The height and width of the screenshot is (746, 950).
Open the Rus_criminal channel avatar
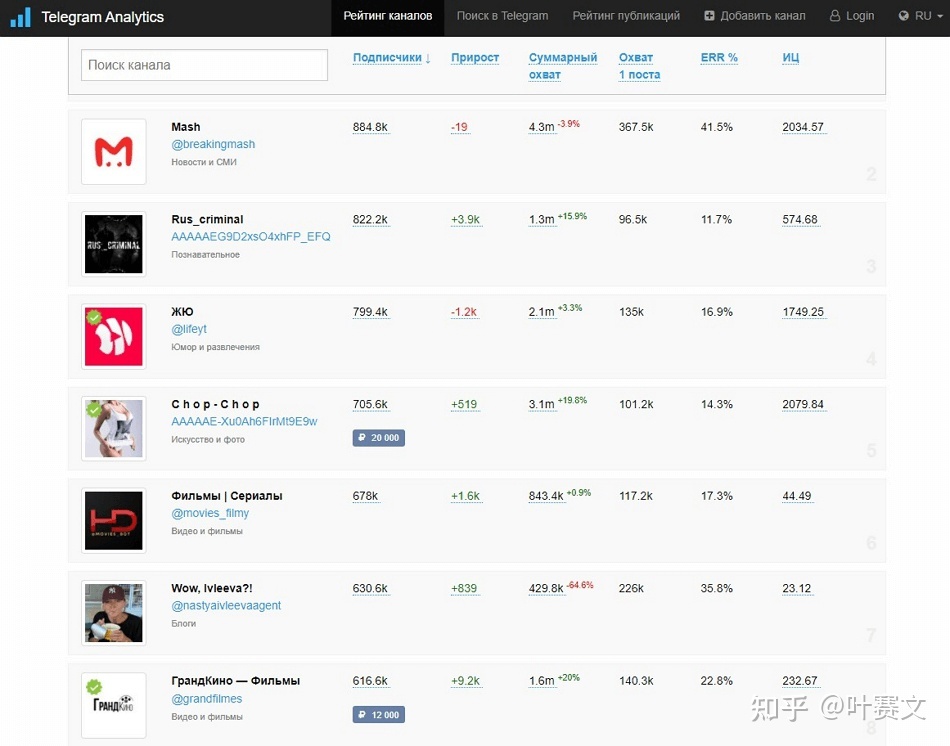tap(114, 244)
